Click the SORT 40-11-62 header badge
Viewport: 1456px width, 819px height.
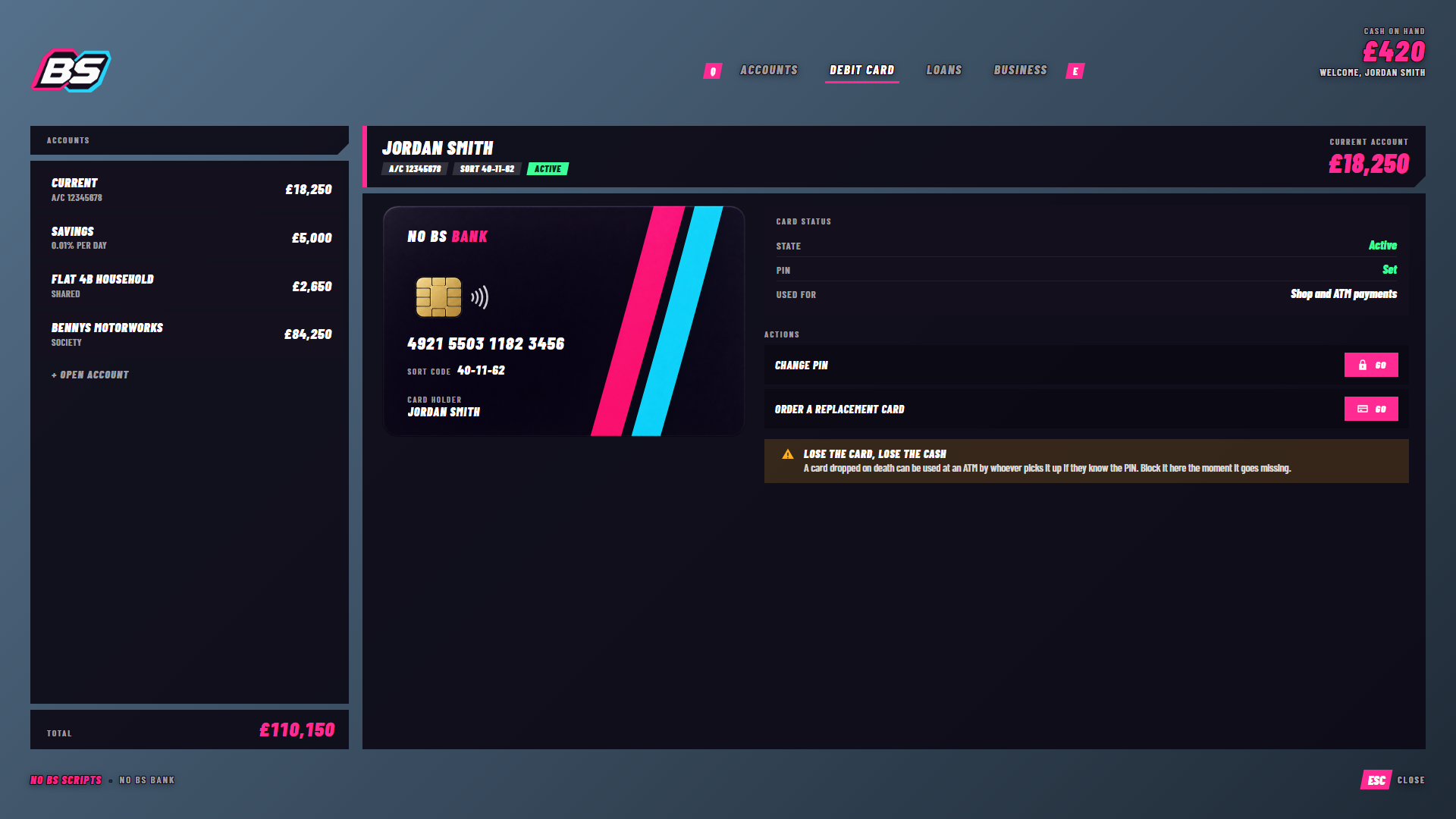tap(487, 169)
